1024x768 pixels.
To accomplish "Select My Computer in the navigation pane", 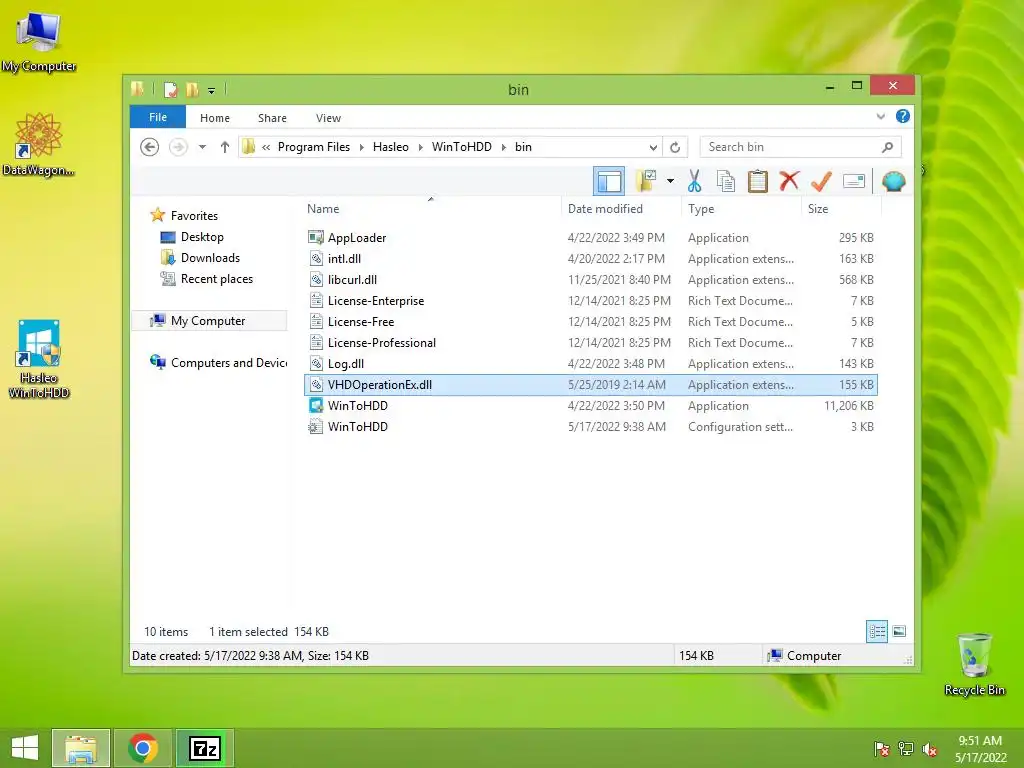I will (x=209, y=321).
